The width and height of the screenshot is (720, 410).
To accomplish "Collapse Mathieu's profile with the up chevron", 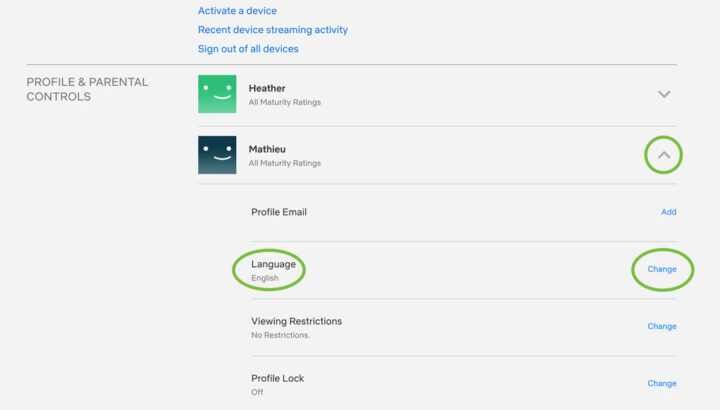I will tap(664, 155).
